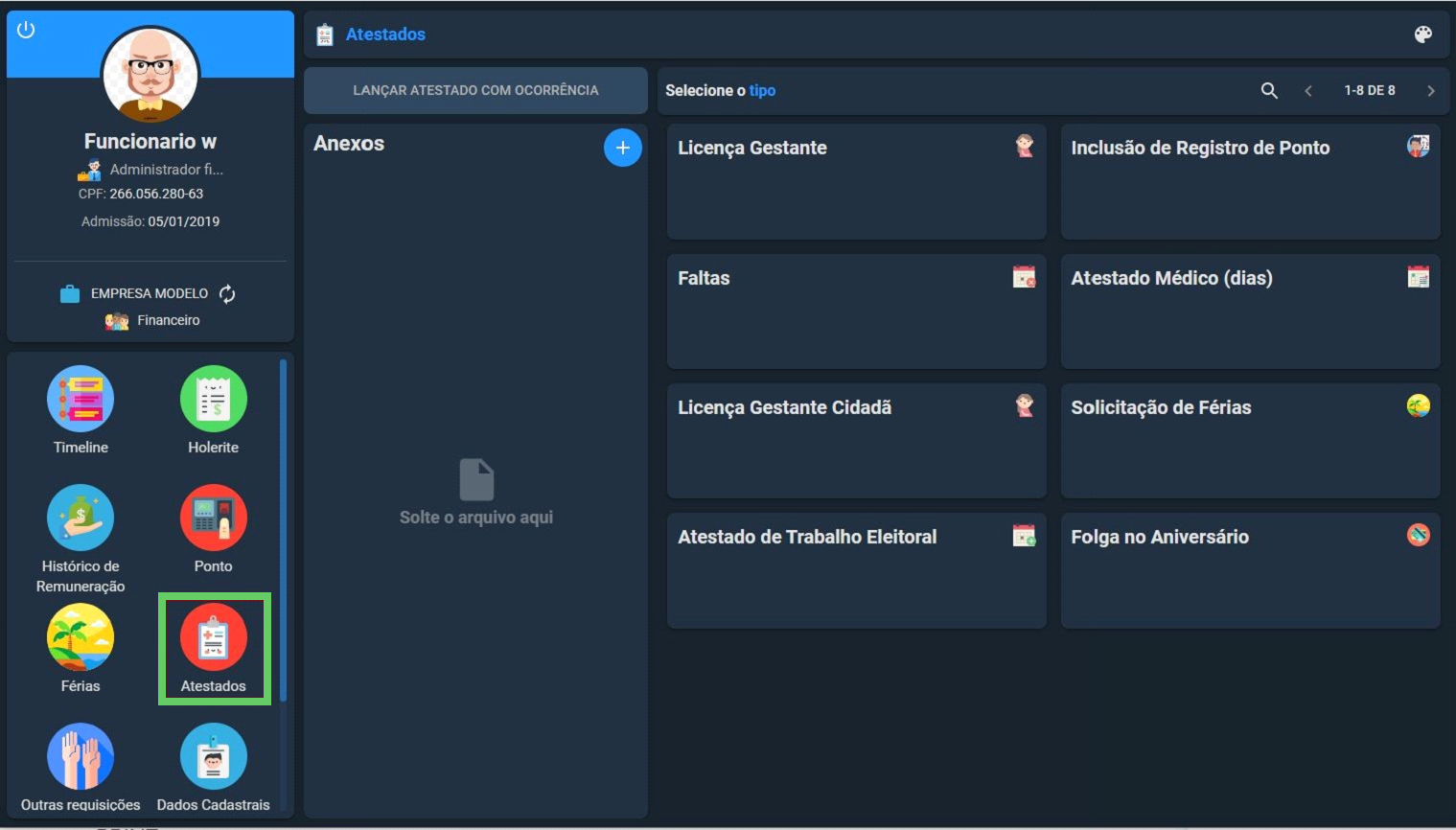The width and height of the screenshot is (1456, 830).
Task: Click the sidebar menu scrollbar
Action: coord(283,530)
